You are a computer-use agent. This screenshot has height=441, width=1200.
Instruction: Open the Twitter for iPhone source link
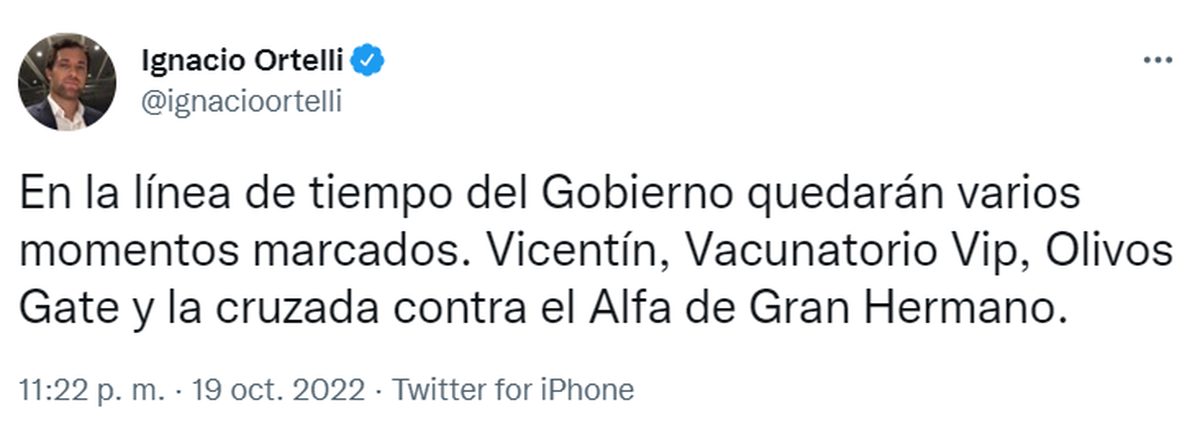click(513, 390)
